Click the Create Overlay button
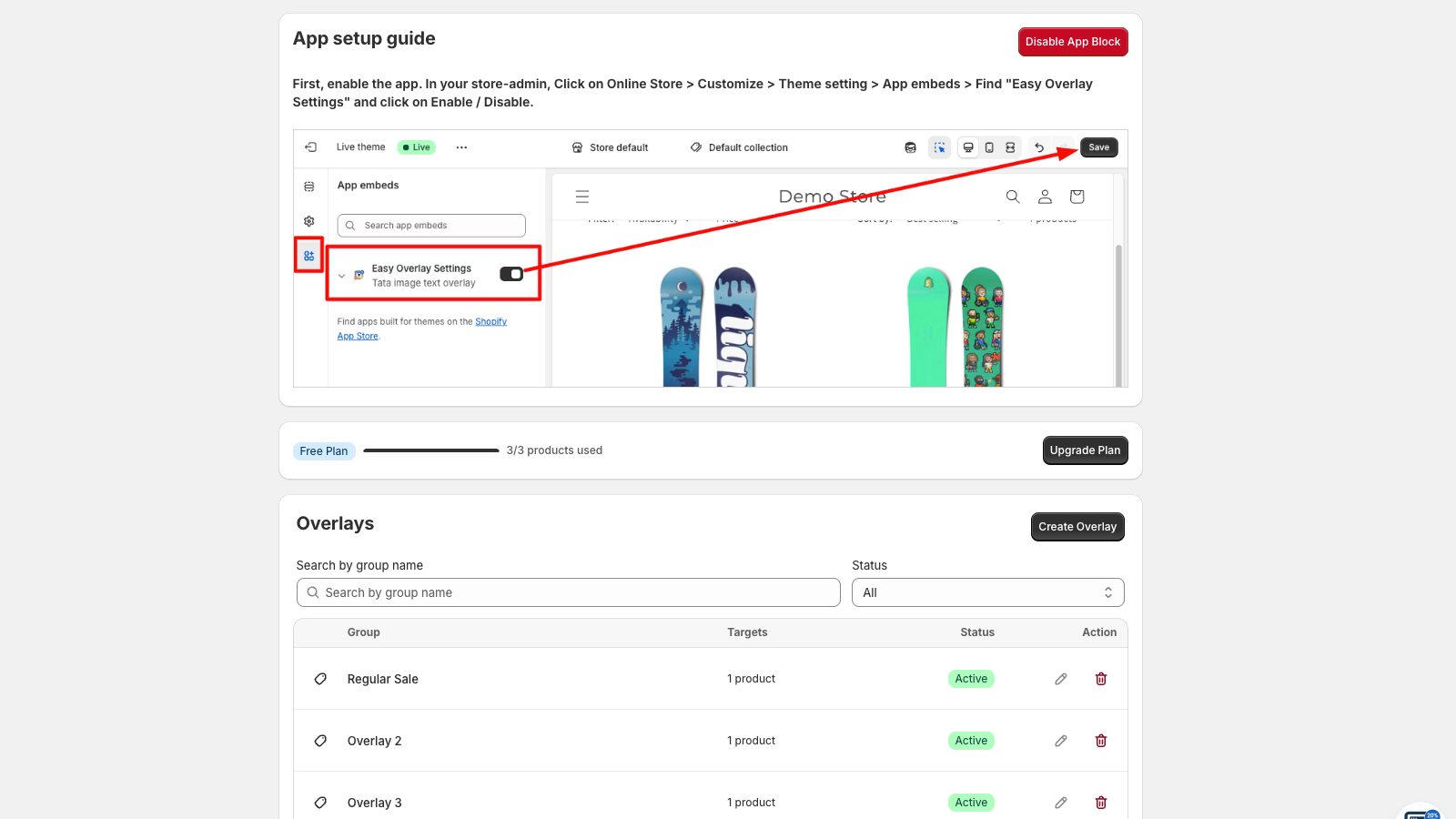This screenshot has width=1456, height=819. (1077, 526)
